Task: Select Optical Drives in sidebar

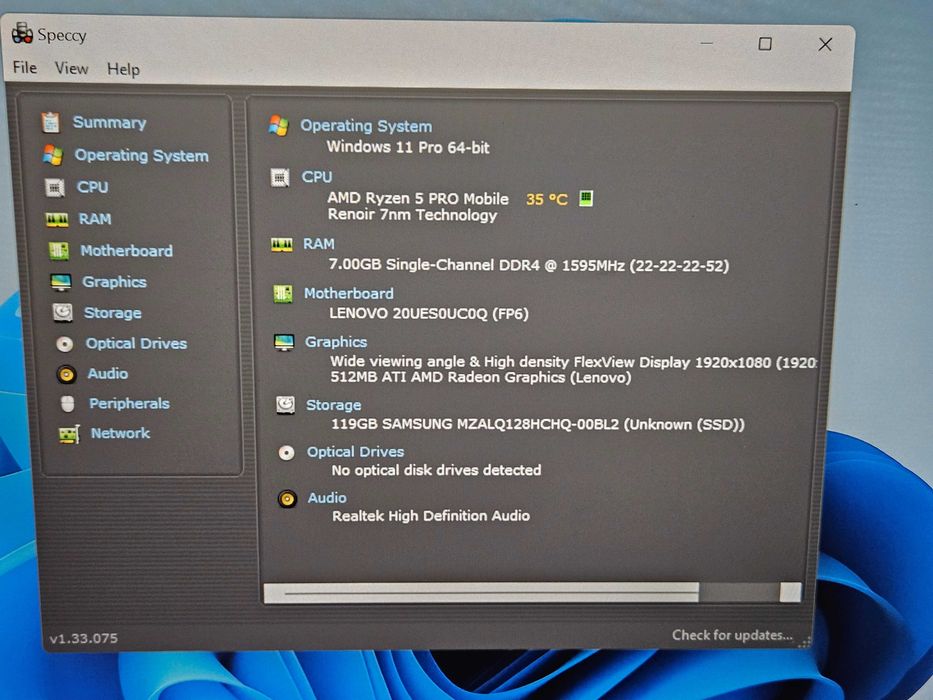Action: coord(136,343)
